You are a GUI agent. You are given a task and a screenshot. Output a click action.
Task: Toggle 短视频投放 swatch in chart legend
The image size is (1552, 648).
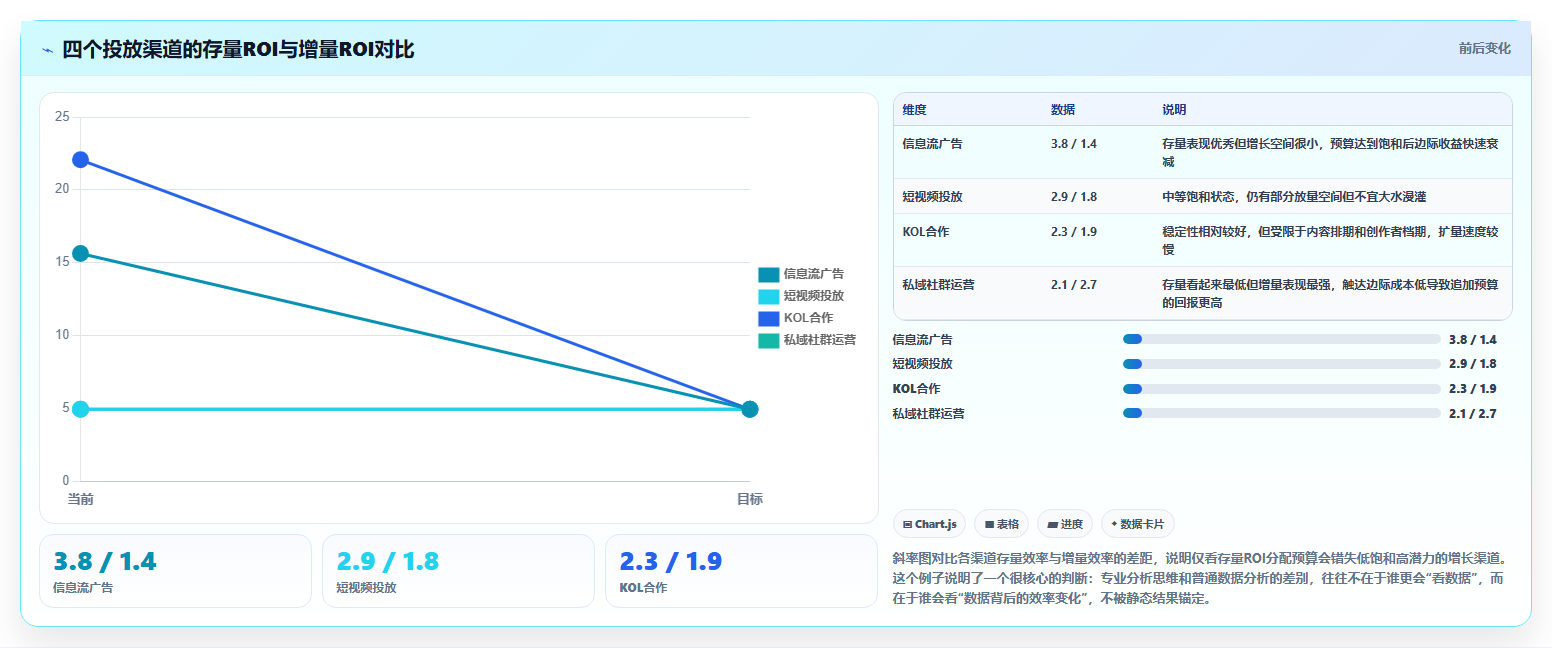click(x=768, y=296)
